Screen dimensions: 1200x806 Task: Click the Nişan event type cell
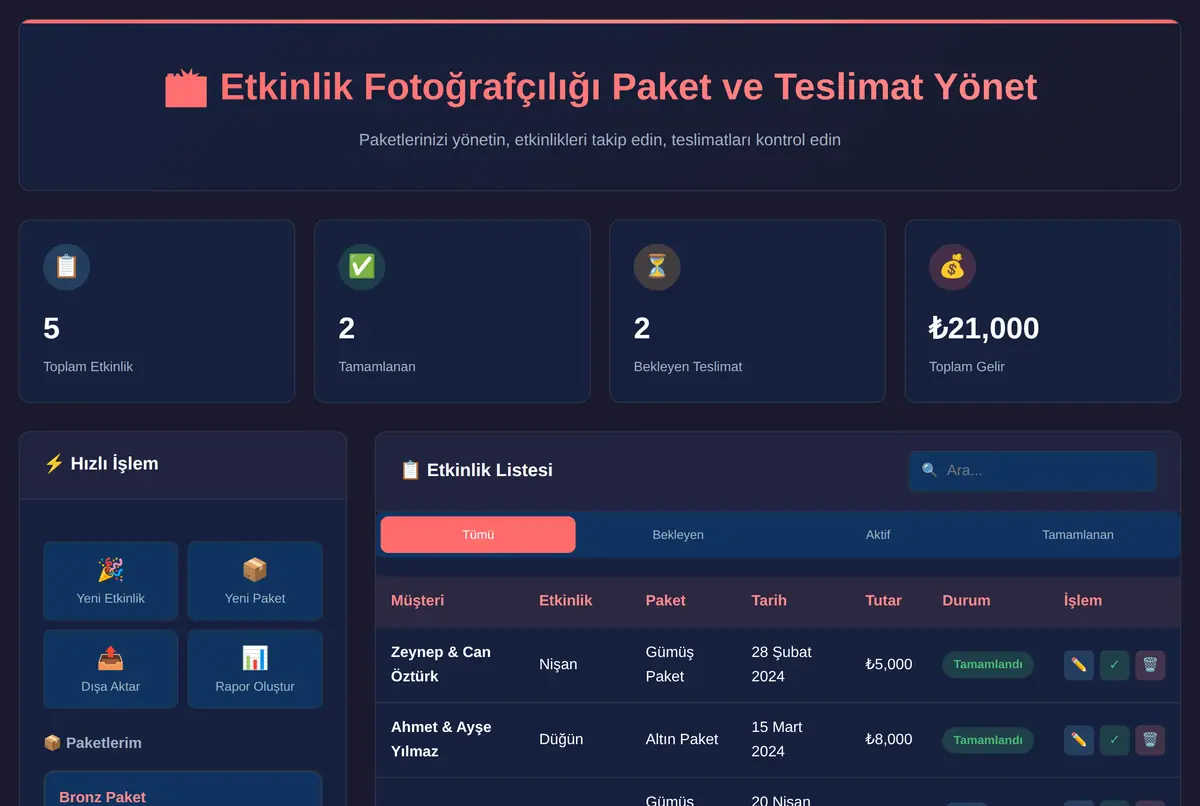[x=558, y=664]
